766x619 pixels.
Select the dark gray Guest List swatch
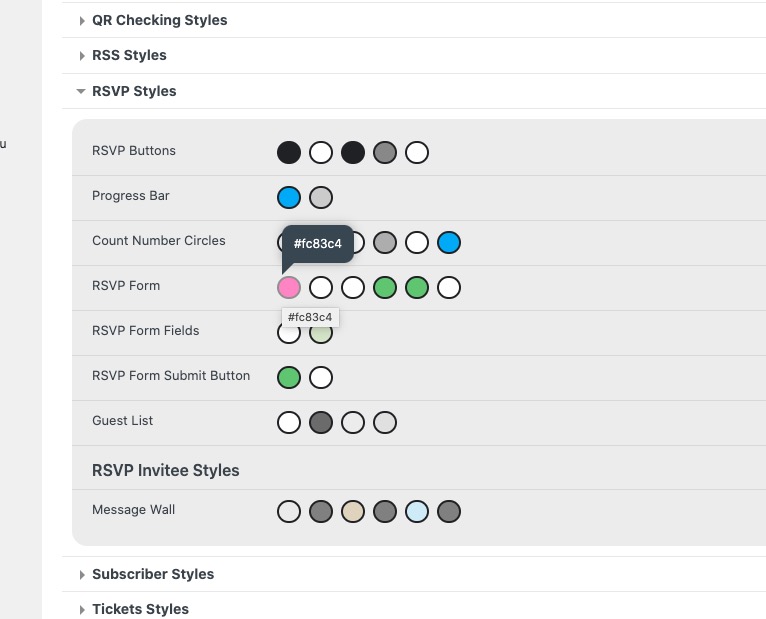pyautogui.click(x=321, y=423)
